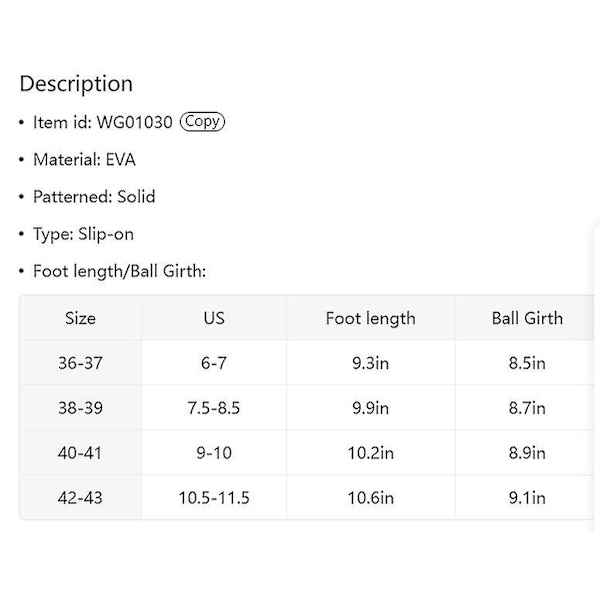Click the 9.3in foot length cell
This screenshot has width=600, height=600.
point(370,363)
